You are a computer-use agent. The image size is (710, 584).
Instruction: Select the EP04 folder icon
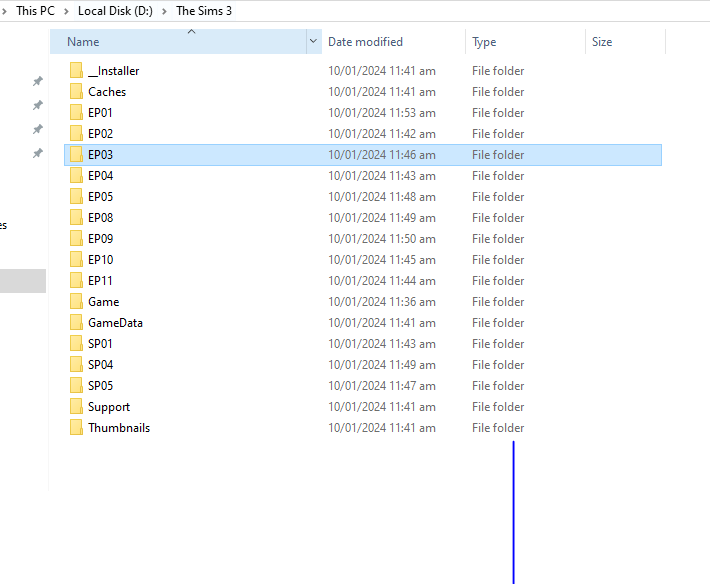[76, 176]
